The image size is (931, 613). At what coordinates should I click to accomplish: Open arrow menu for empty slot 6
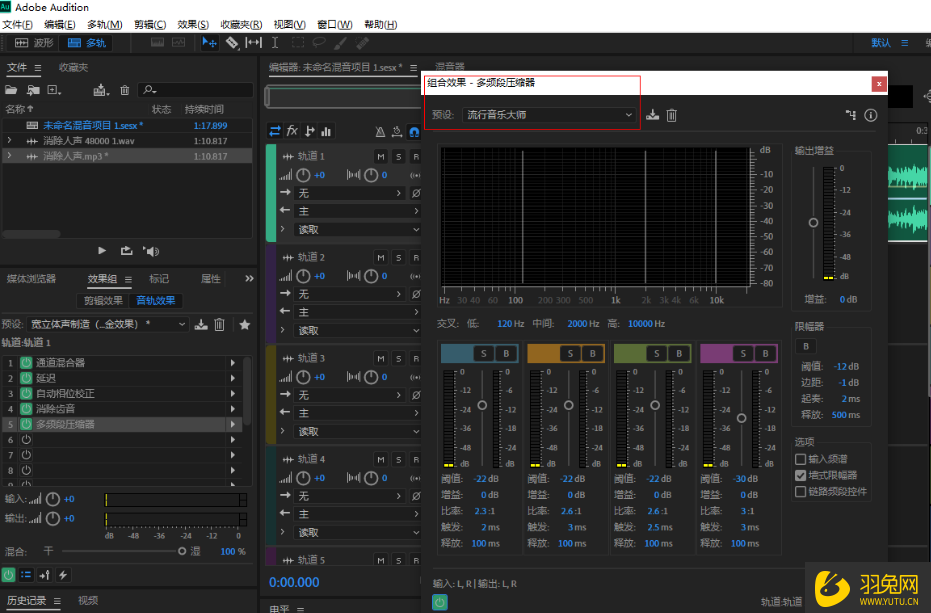coord(233,440)
